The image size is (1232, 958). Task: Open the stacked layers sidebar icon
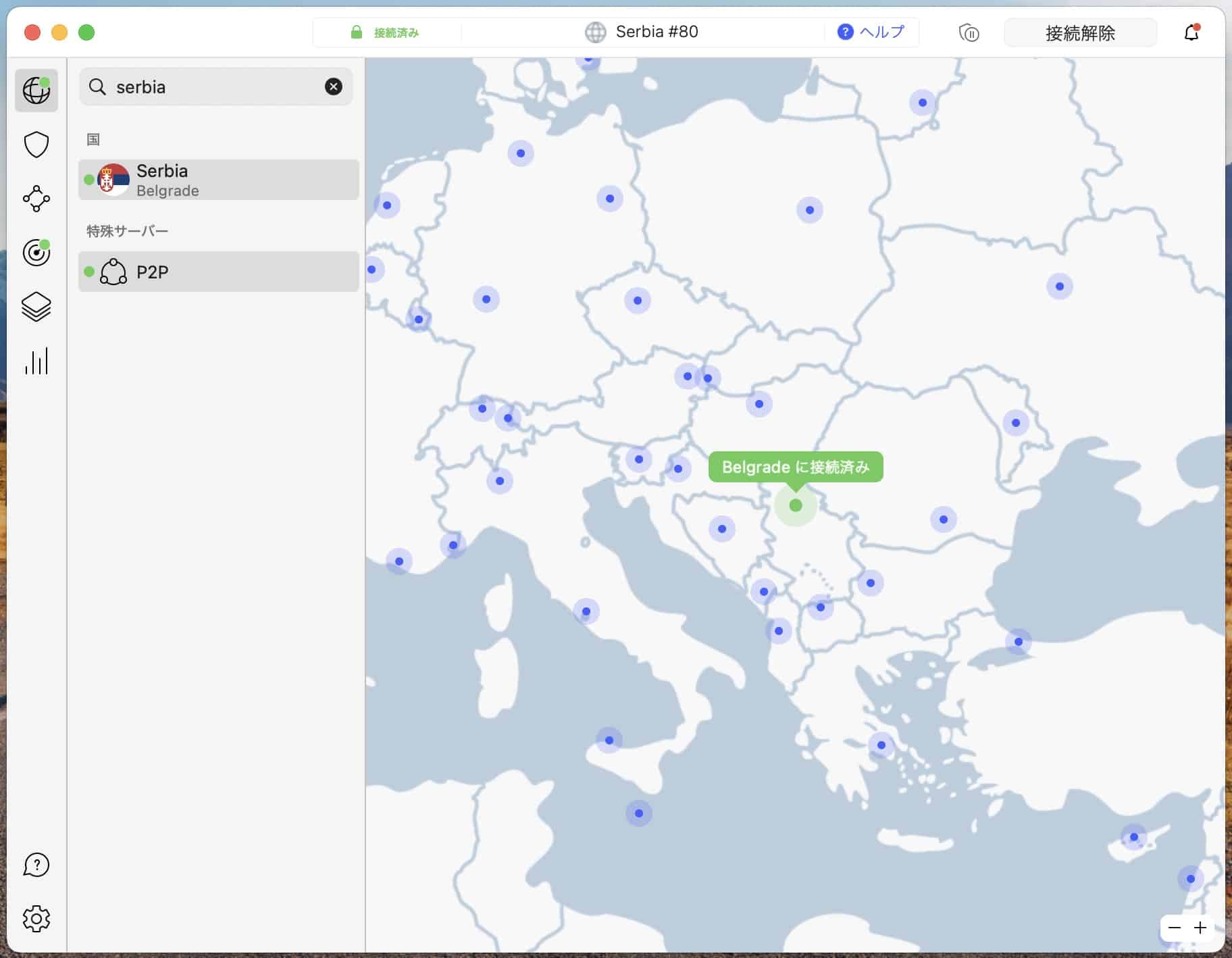pos(36,307)
